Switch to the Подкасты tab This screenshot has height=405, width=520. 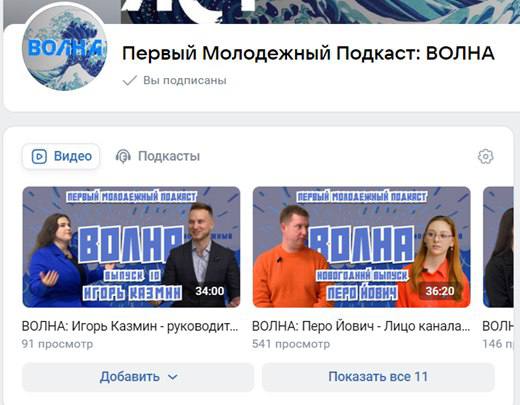click(158, 156)
